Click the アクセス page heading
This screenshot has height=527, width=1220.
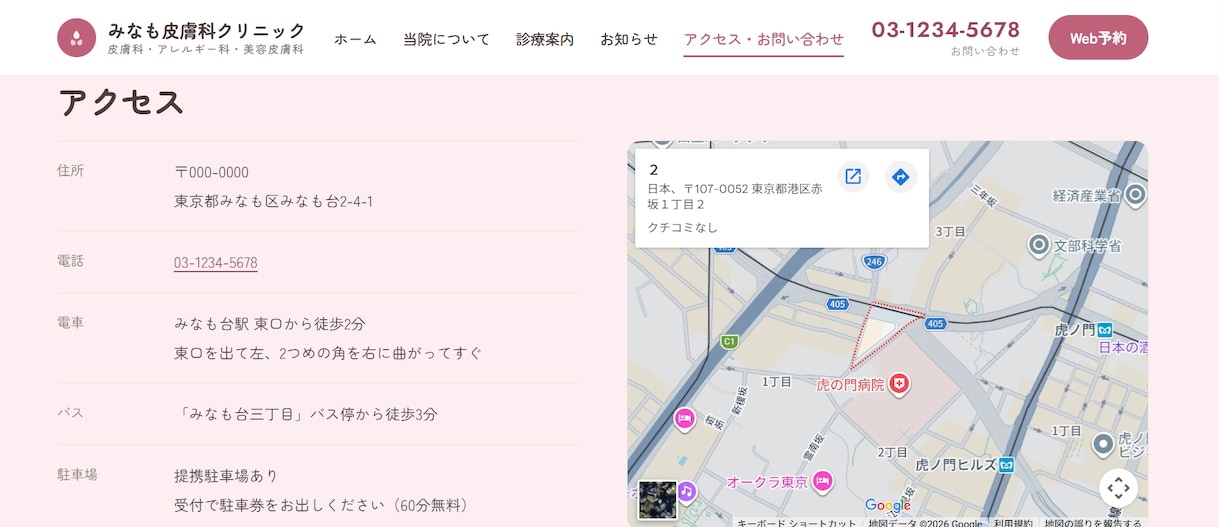tap(122, 103)
